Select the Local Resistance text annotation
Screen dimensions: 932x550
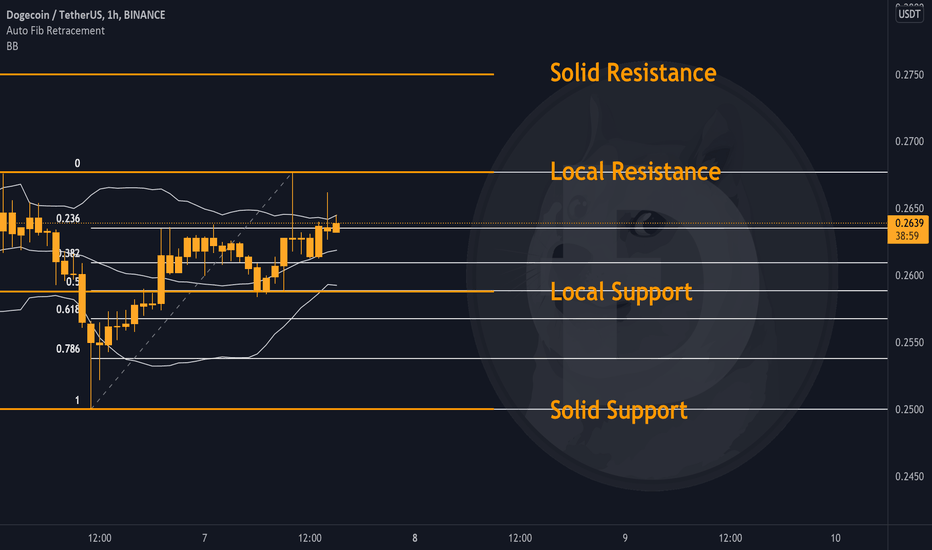tap(635, 172)
